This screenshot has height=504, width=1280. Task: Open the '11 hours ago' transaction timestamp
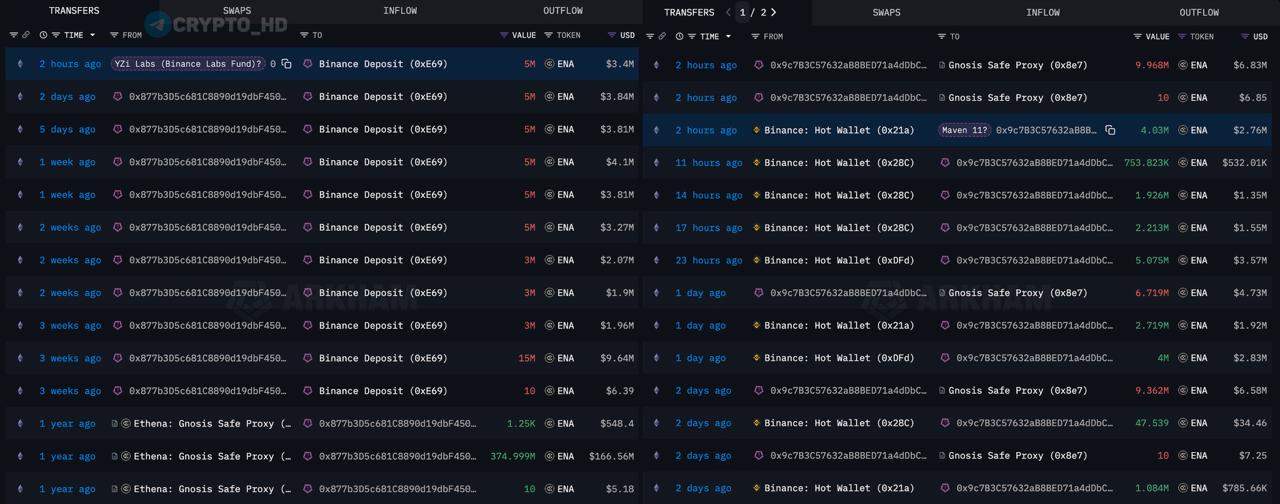708,162
